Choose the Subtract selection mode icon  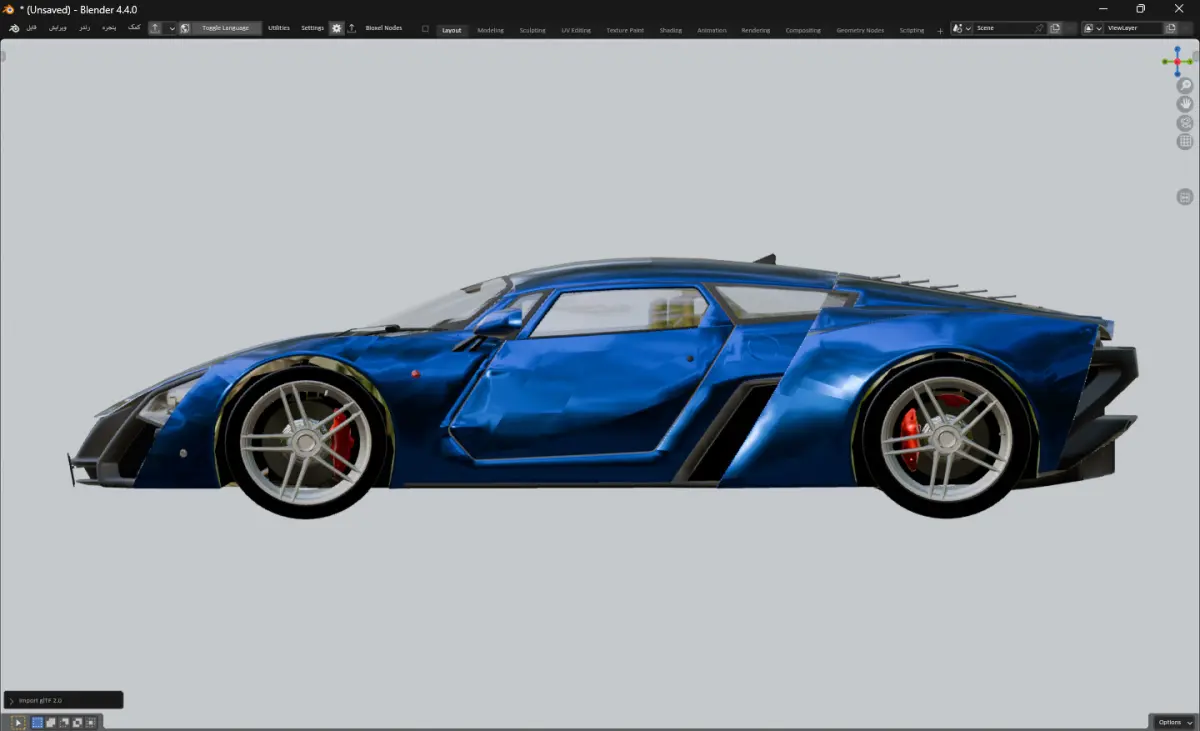point(64,722)
